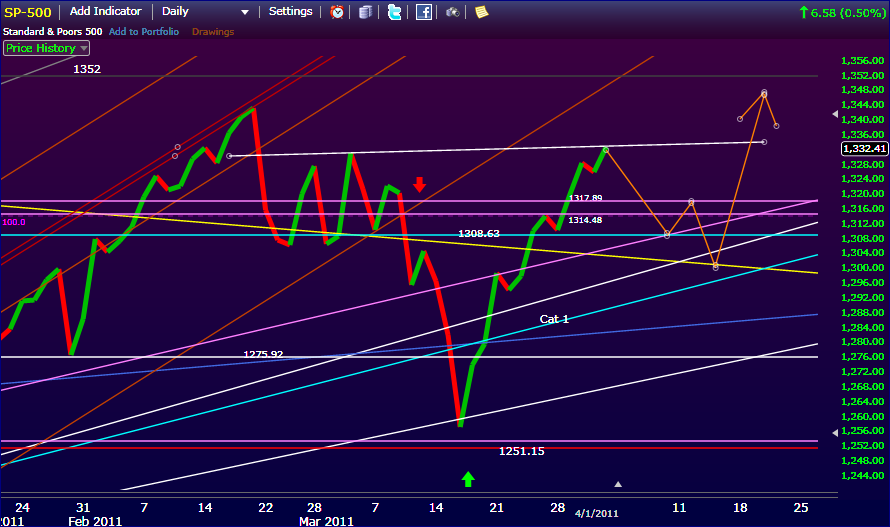This screenshot has height=527, width=890.
Task: Open the alarm clock alerts icon
Action: (337, 12)
